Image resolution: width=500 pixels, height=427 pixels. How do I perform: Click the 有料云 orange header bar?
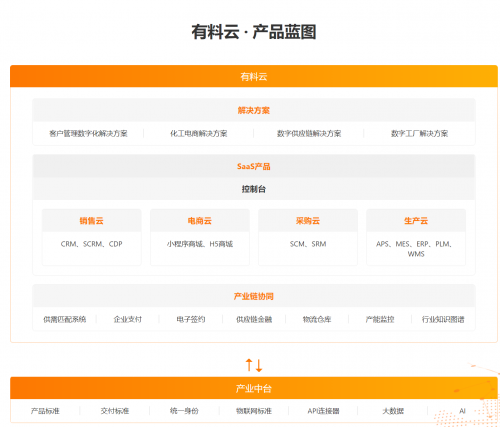254,76
